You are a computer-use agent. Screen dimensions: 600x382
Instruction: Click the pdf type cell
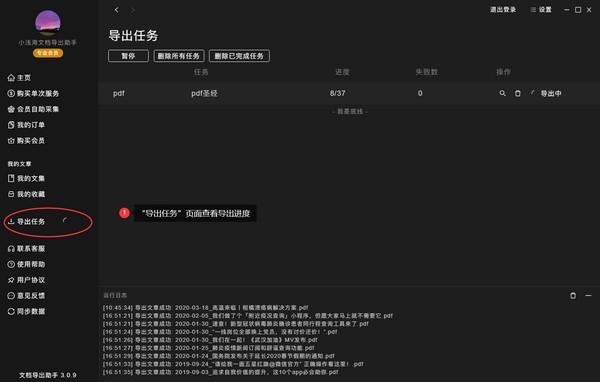pos(119,93)
